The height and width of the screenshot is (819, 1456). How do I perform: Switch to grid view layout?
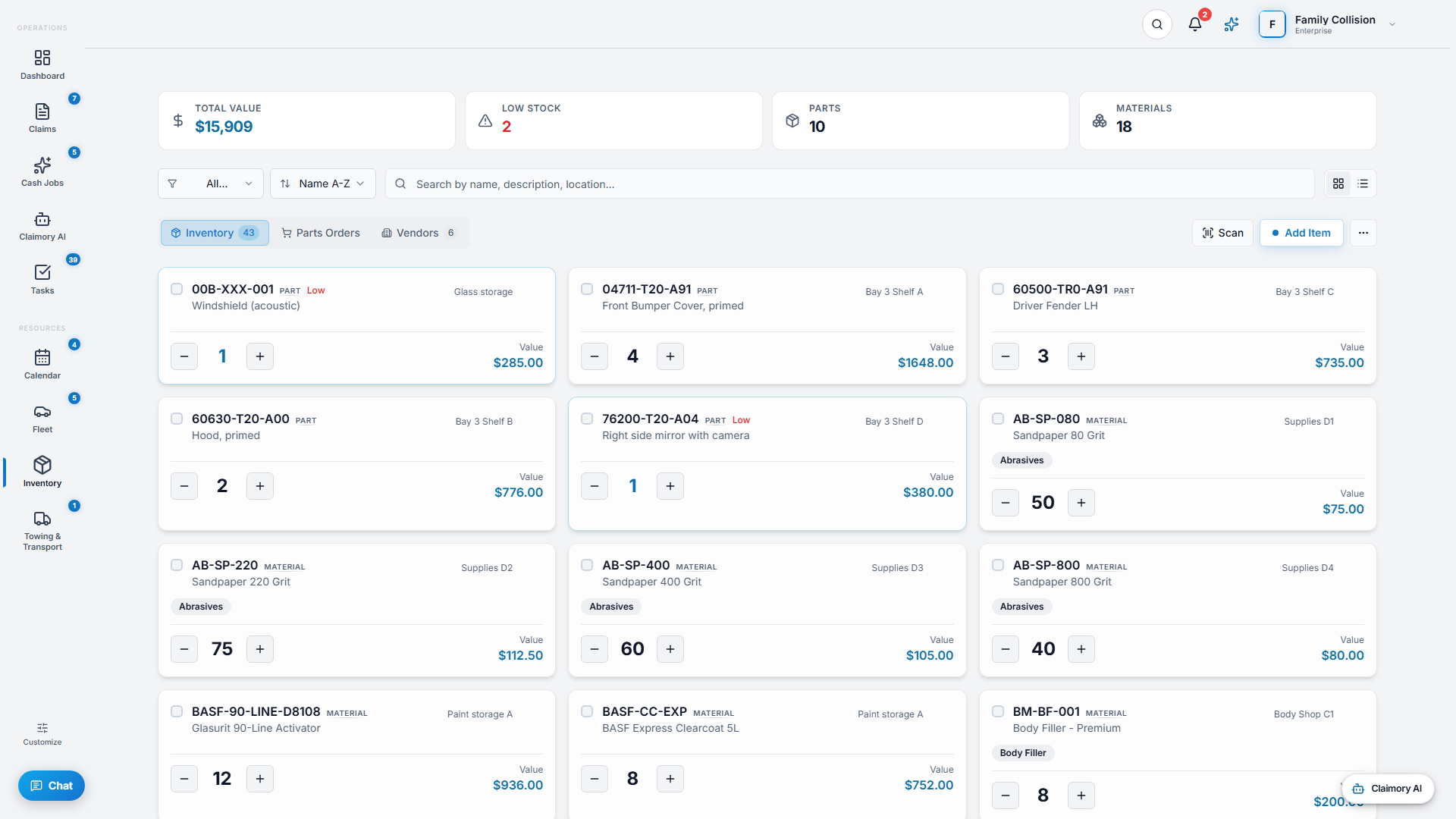pyautogui.click(x=1338, y=184)
